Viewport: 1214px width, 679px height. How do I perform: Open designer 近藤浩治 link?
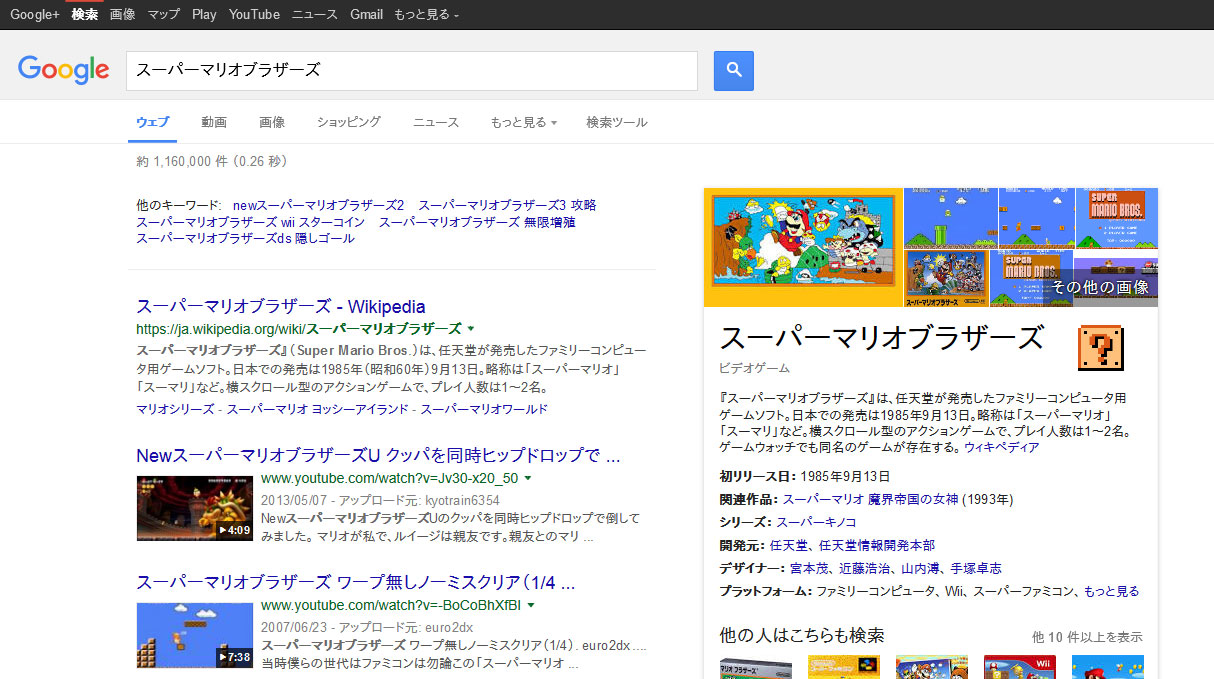click(x=865, y=568)
